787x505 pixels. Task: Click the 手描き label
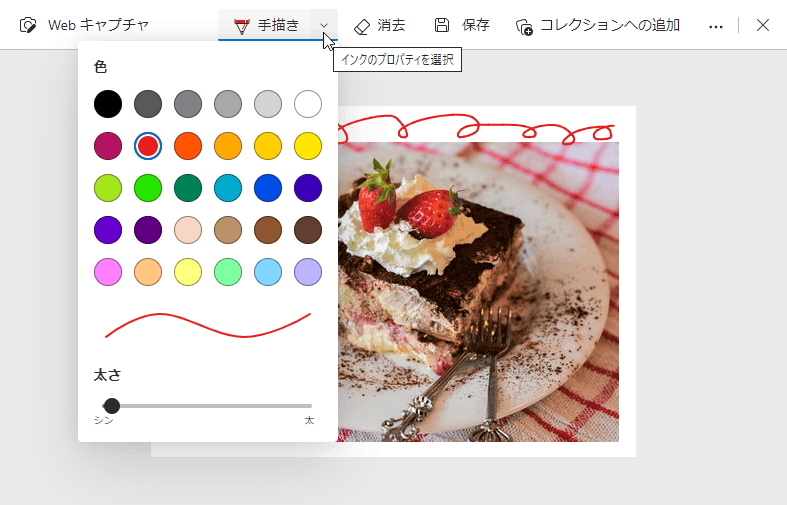[279, 25]
